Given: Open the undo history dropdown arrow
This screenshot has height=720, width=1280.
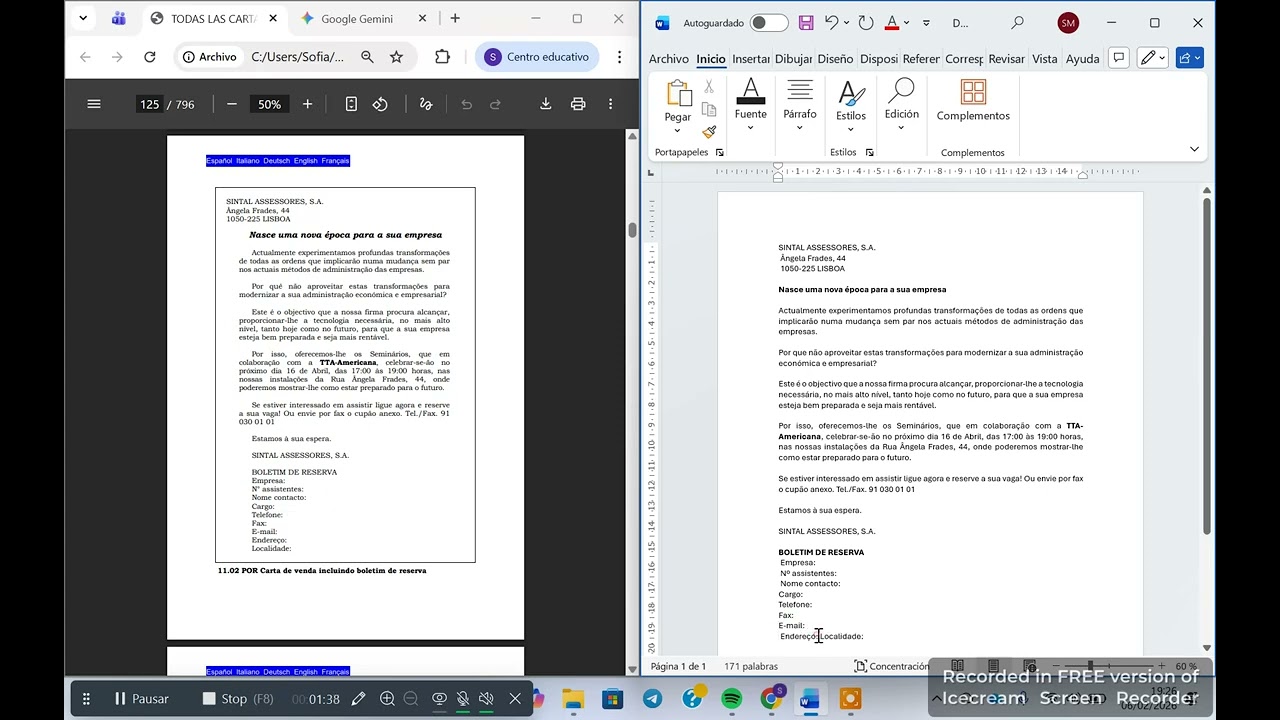Looking at the screenshot, I should tap(846, 23).
